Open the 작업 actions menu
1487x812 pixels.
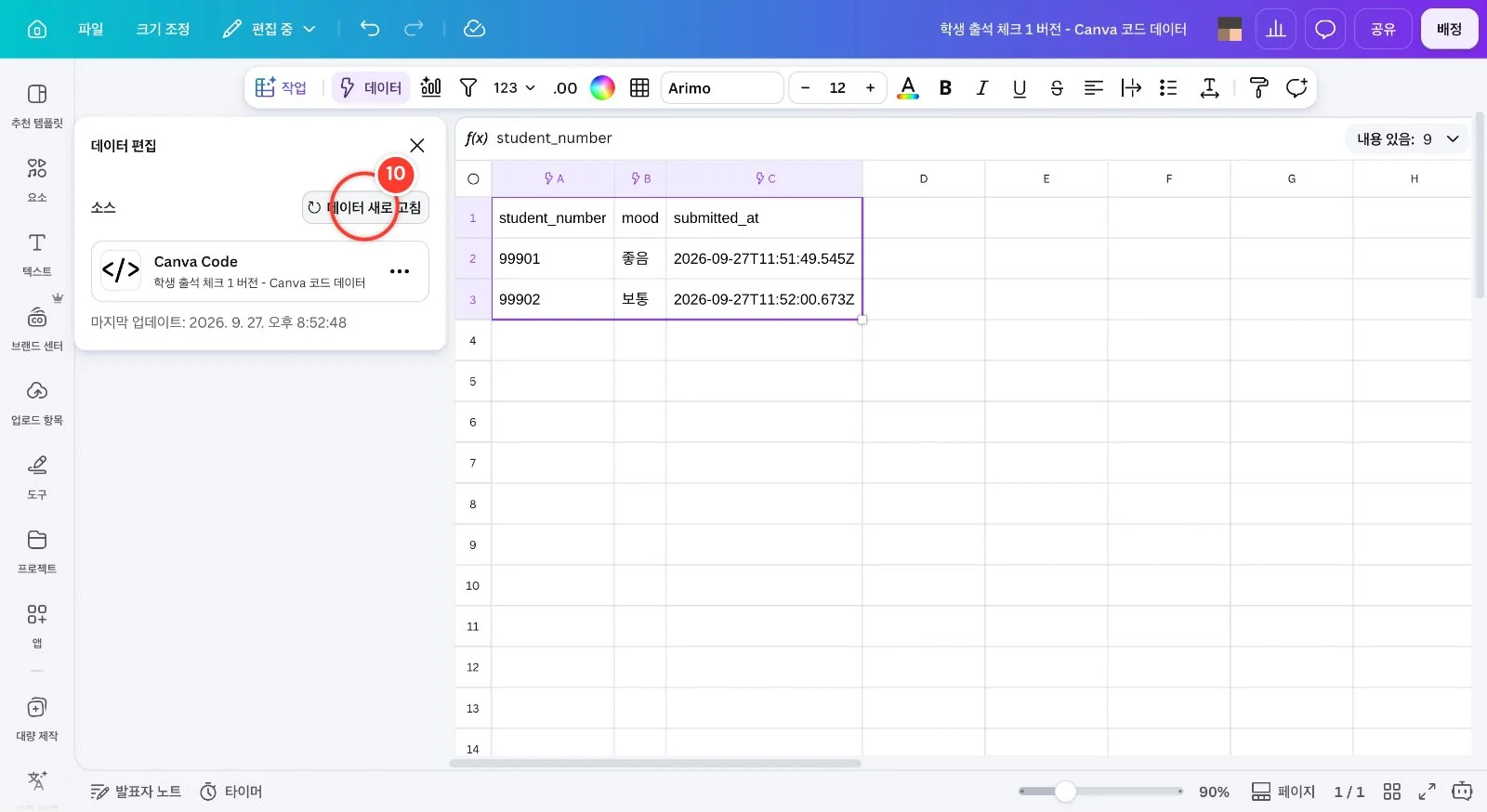[281, 87]
